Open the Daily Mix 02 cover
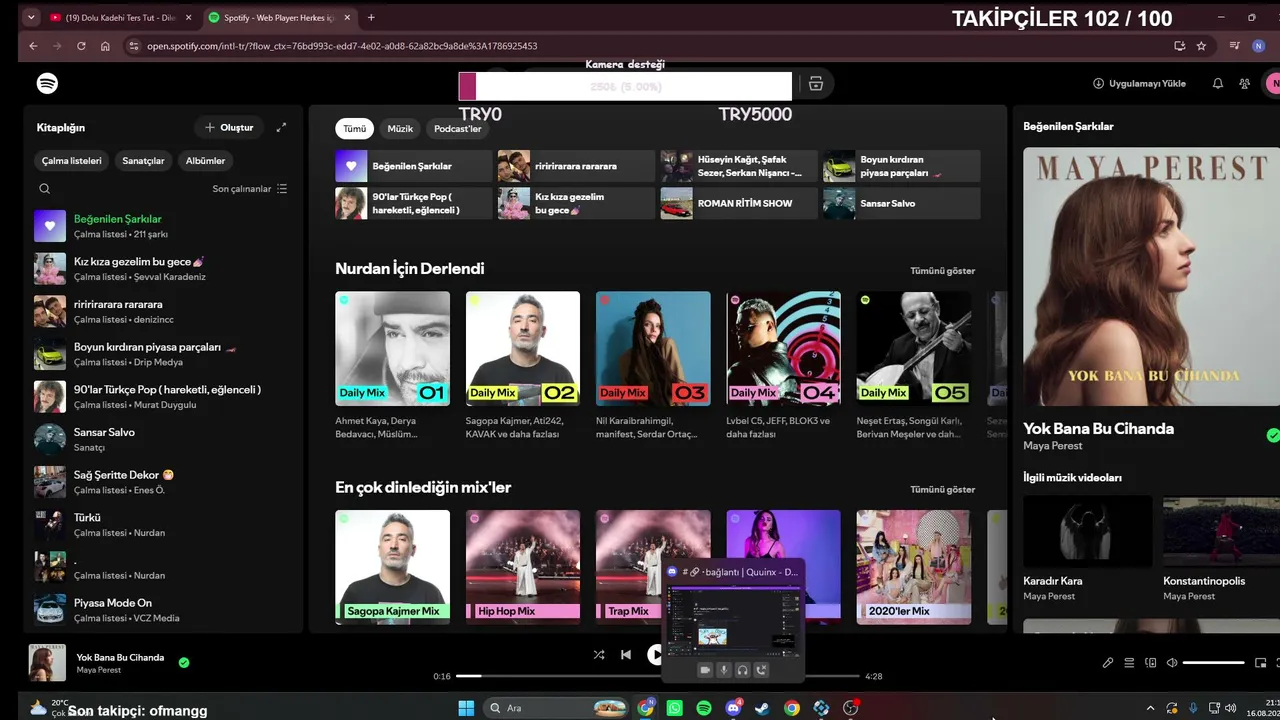 523,348
